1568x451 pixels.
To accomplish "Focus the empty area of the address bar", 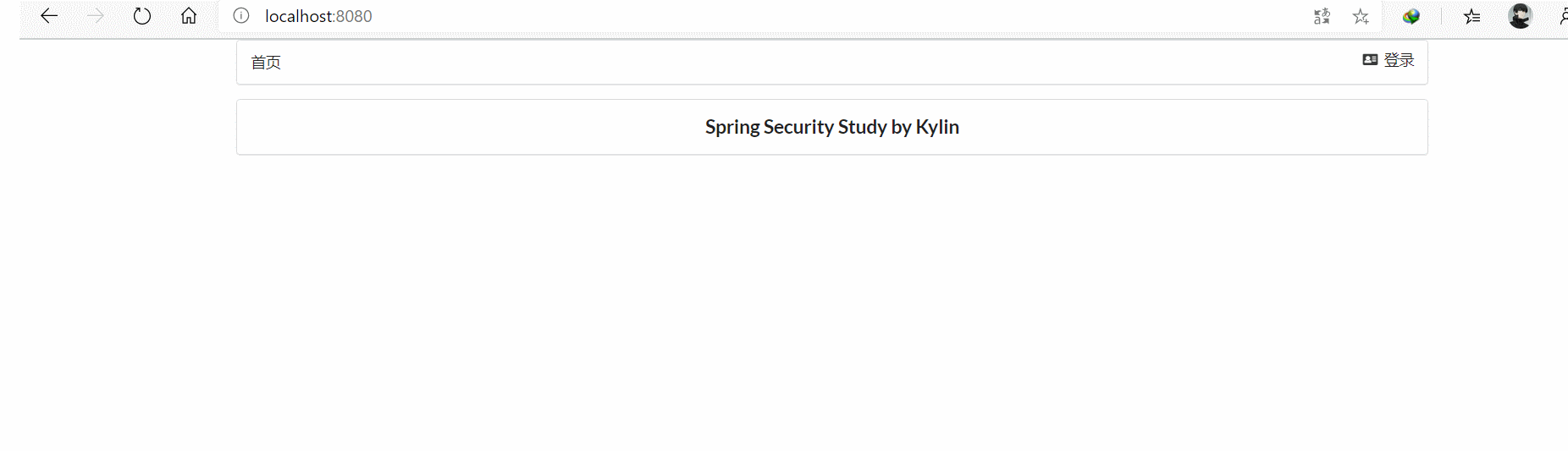I will click(804, 16).
